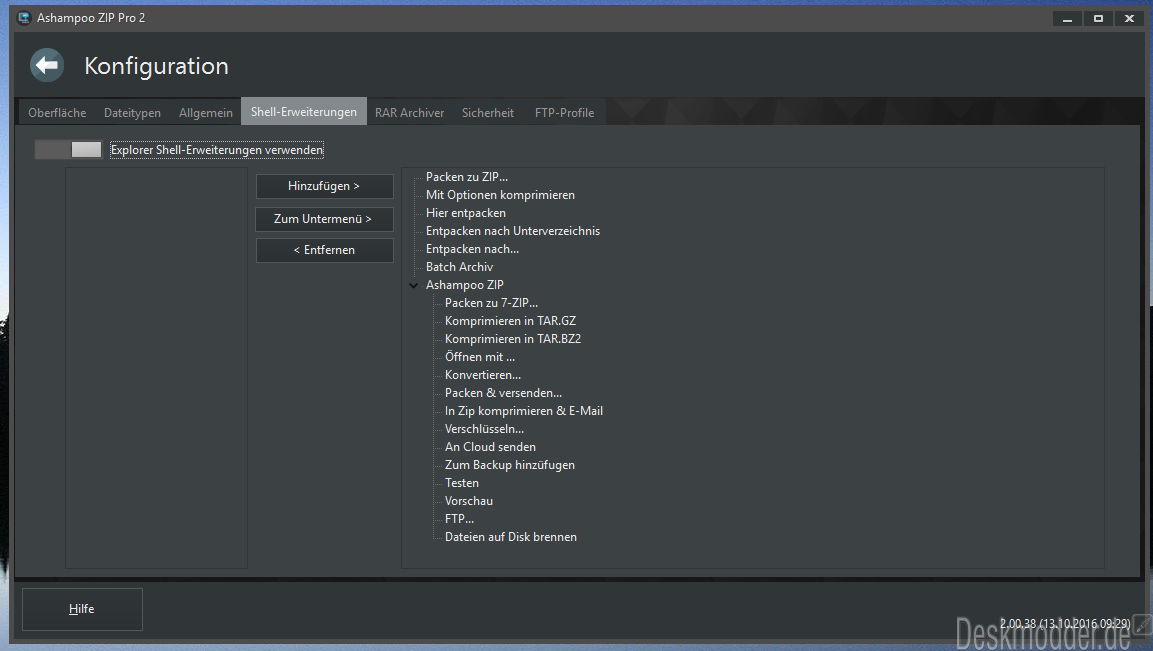Screen dimensions: 1153x651
Task: Select 'Mit Optionen komprimieren' entry
Action: click(x=500, y=195)
